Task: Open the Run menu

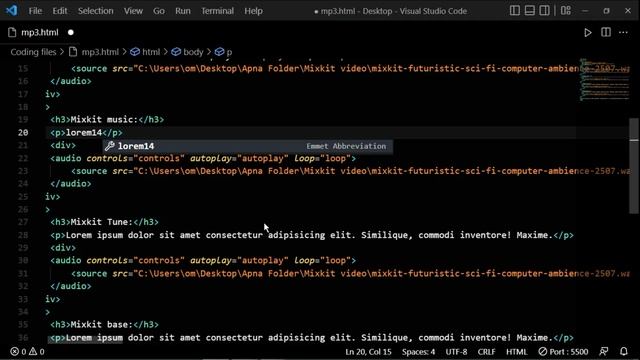Action: 183,11
